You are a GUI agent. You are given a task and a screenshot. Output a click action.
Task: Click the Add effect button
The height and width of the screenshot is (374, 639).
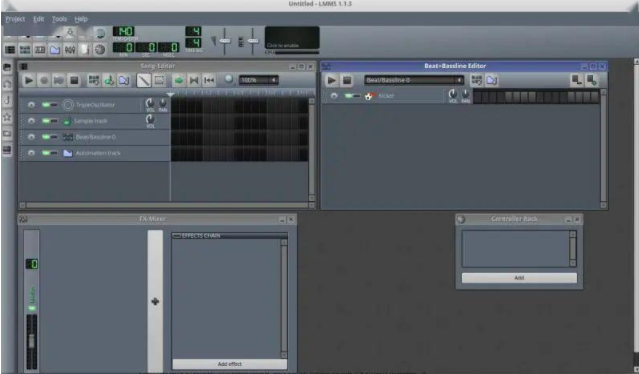(230, 364)
